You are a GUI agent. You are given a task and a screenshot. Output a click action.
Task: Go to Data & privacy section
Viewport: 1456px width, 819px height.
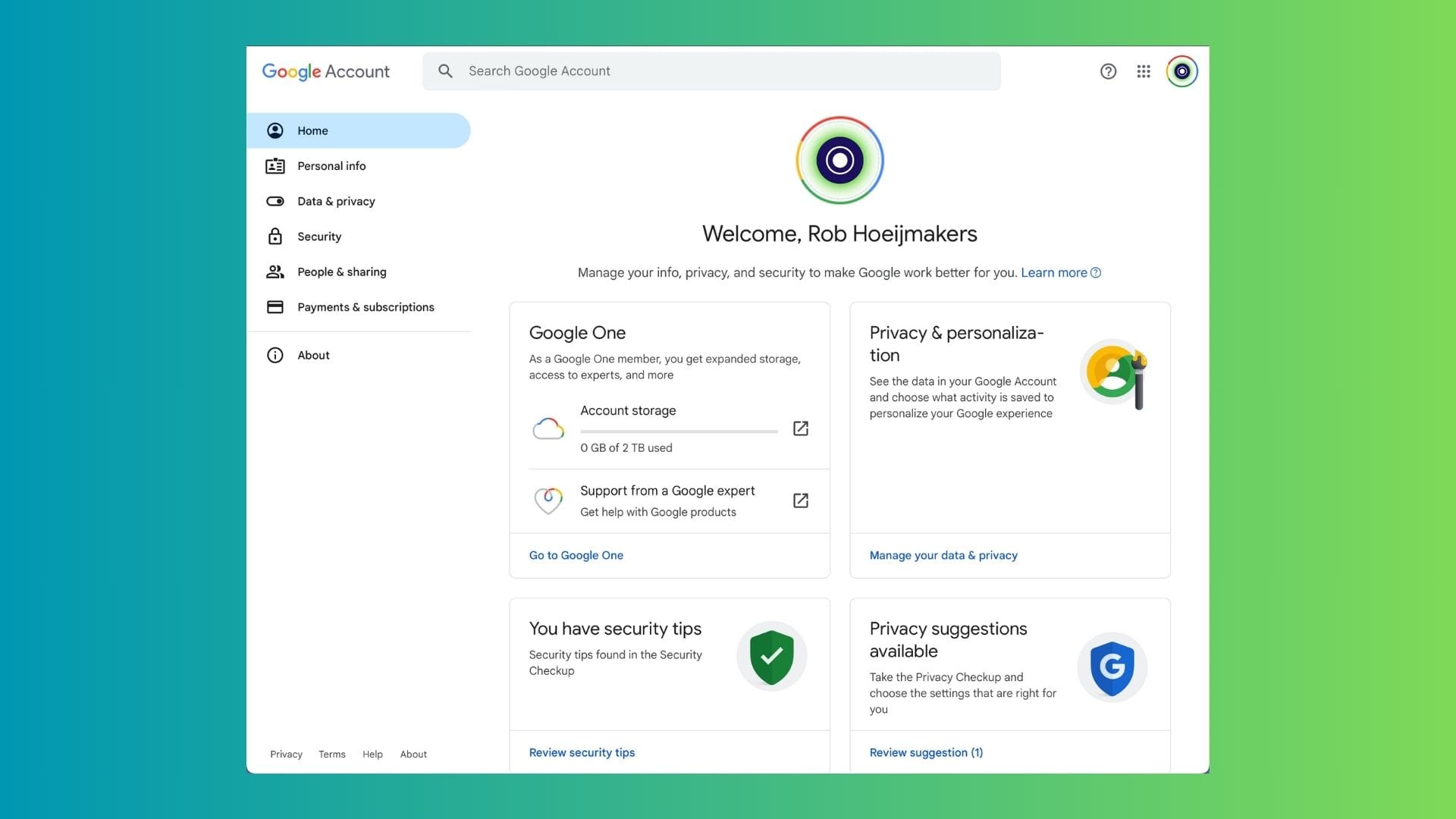pyautogui.click(x=336, y=202)
